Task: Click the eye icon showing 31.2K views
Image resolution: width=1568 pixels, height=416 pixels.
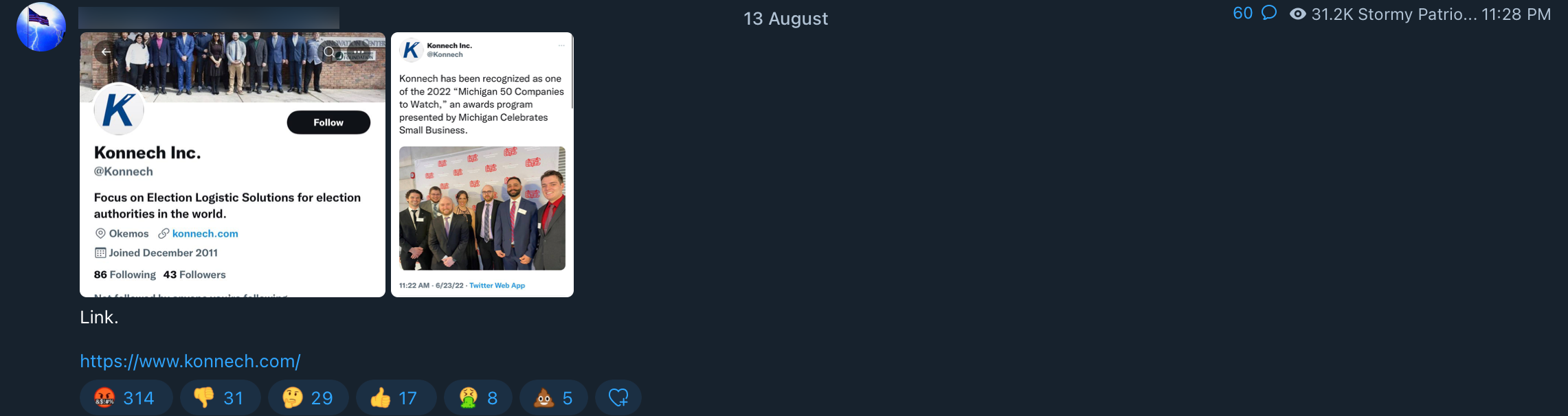Action: click(1298, 13)
